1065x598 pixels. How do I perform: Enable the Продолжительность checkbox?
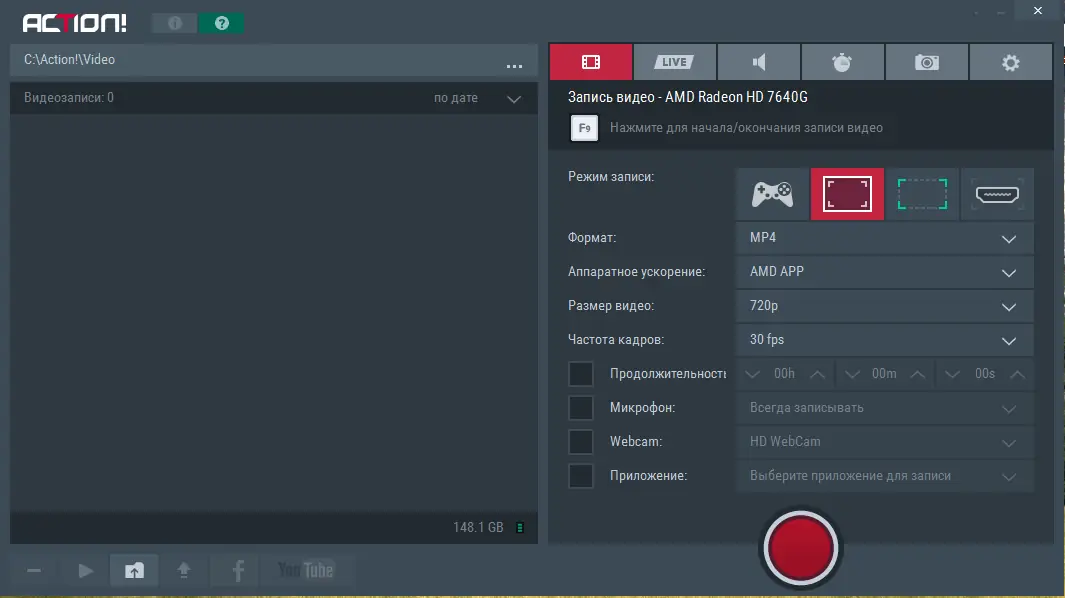pyautogui.click(x=581, y=374)
